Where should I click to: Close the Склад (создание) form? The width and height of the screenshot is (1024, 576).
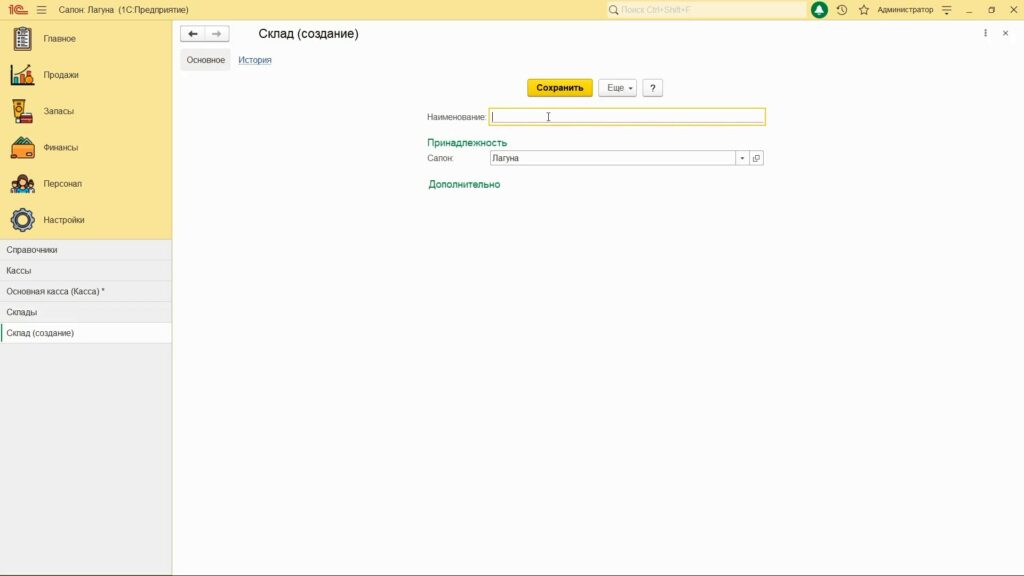(1006, 33)
